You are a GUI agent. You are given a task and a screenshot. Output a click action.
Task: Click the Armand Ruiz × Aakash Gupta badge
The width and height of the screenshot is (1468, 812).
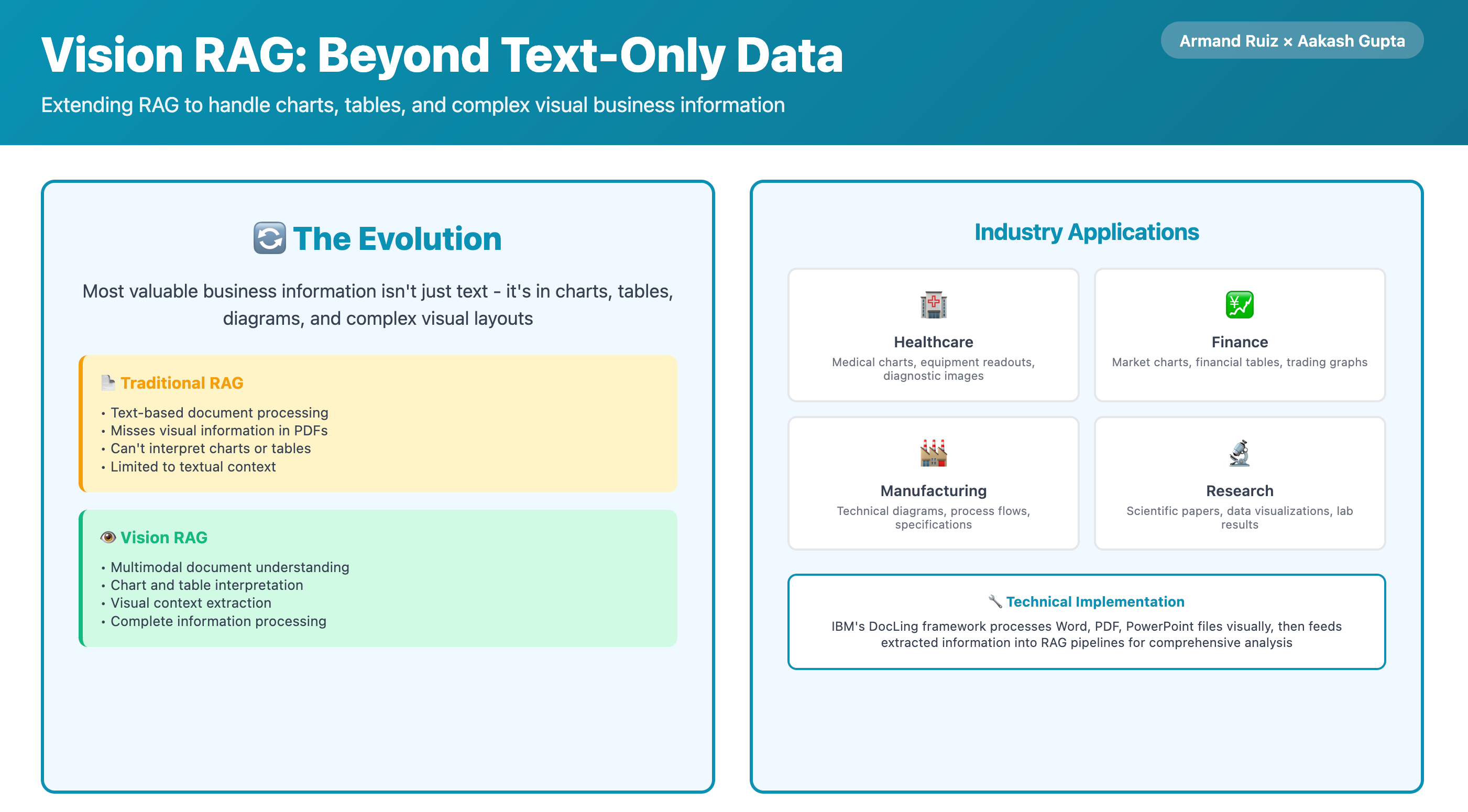coord(1291,41)
